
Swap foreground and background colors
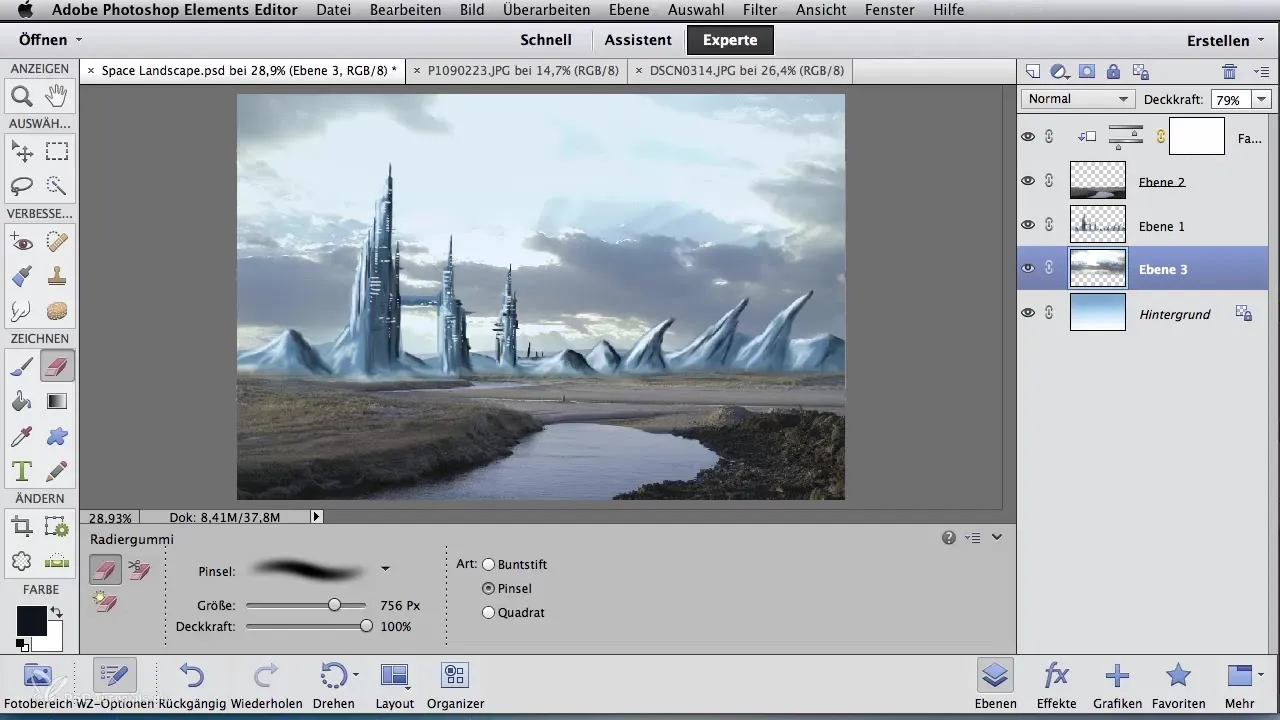(57, 612)
